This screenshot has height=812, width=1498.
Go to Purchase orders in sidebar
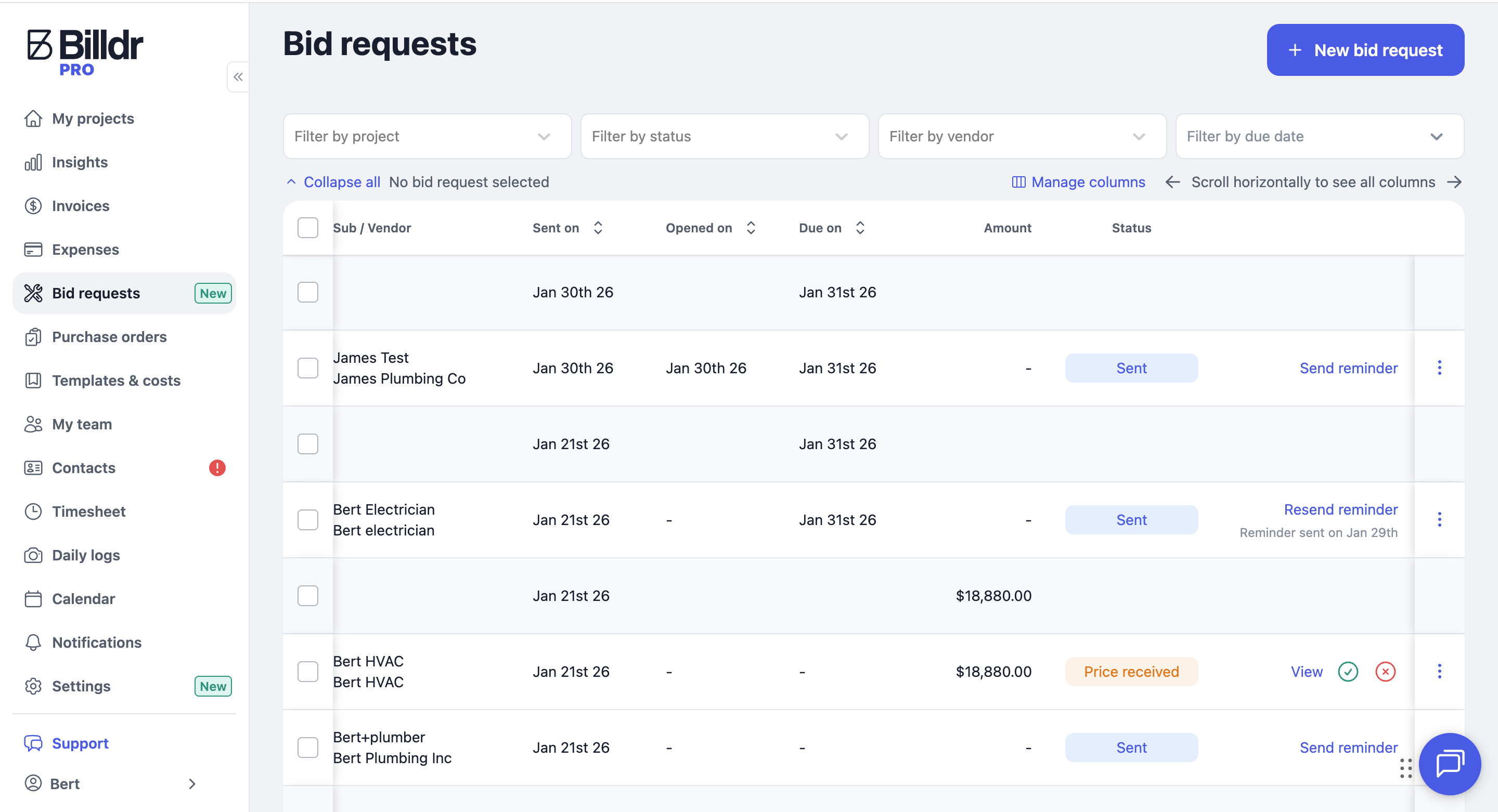click(109, 336)
